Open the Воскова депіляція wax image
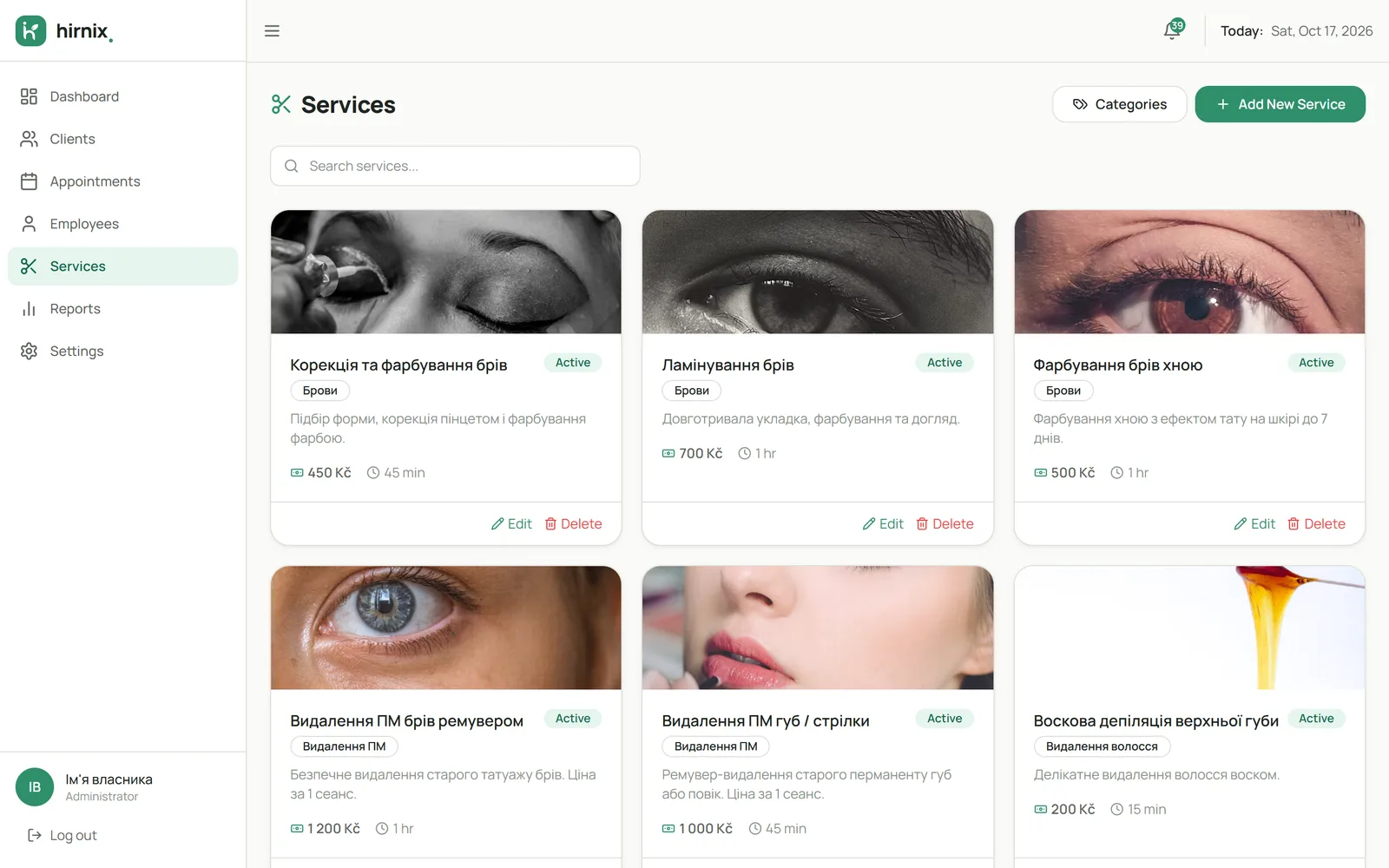The image size is (1389, 868). [x=1189, y=628]
